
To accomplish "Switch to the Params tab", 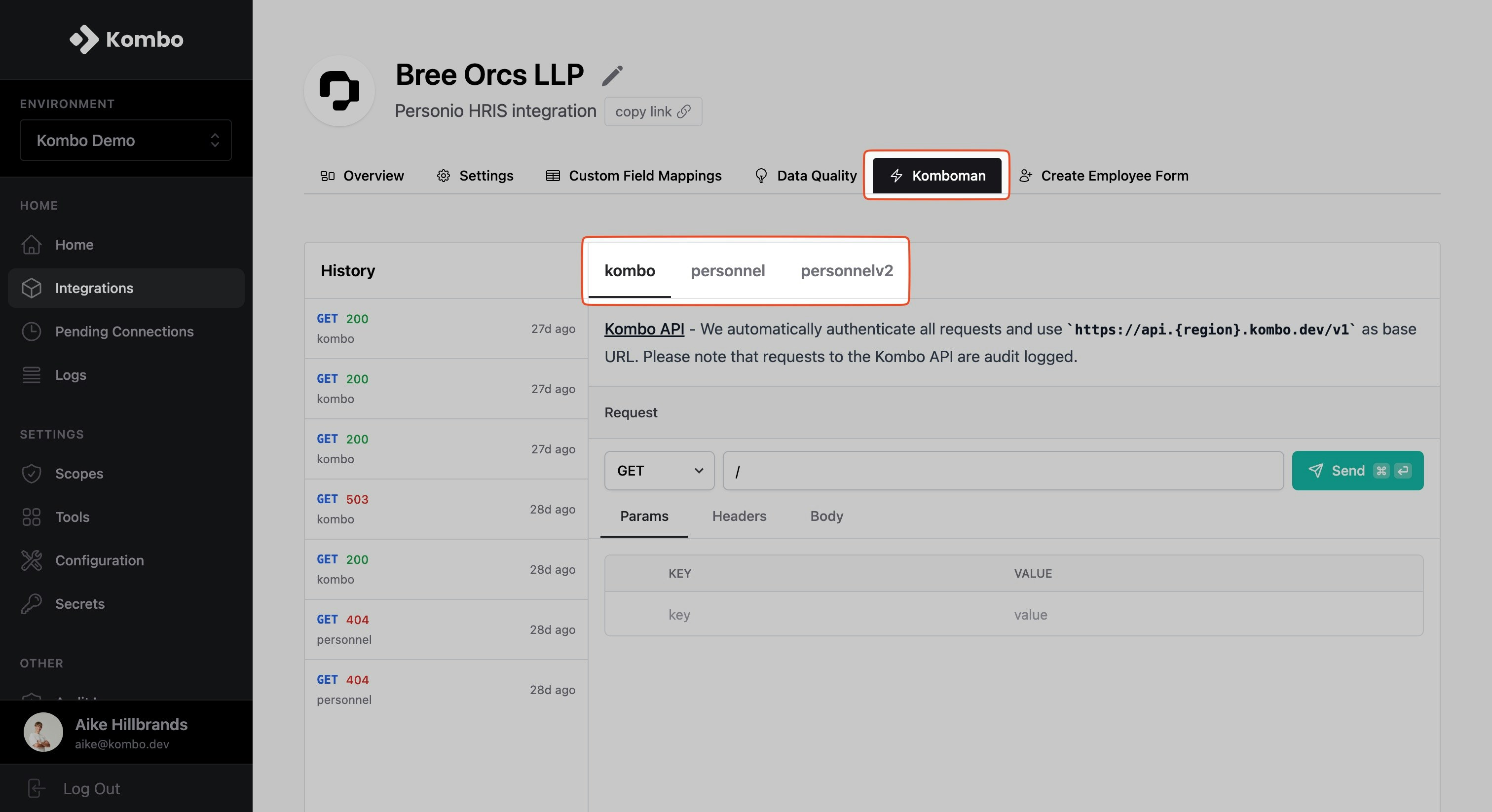I will (644, 517).
